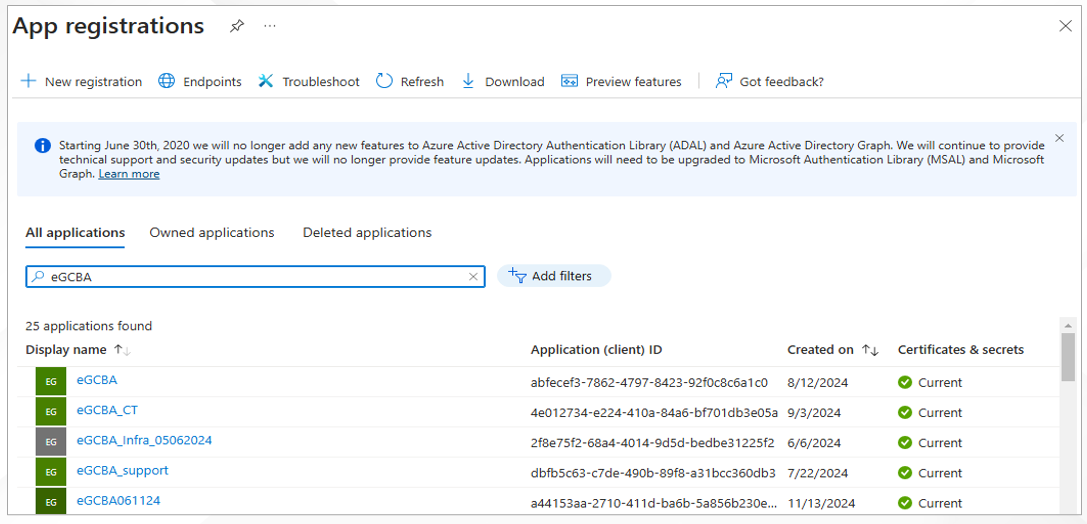Click the Got feedback person icon
Screen dimensions: 1087x524
(x=724, y=81)
